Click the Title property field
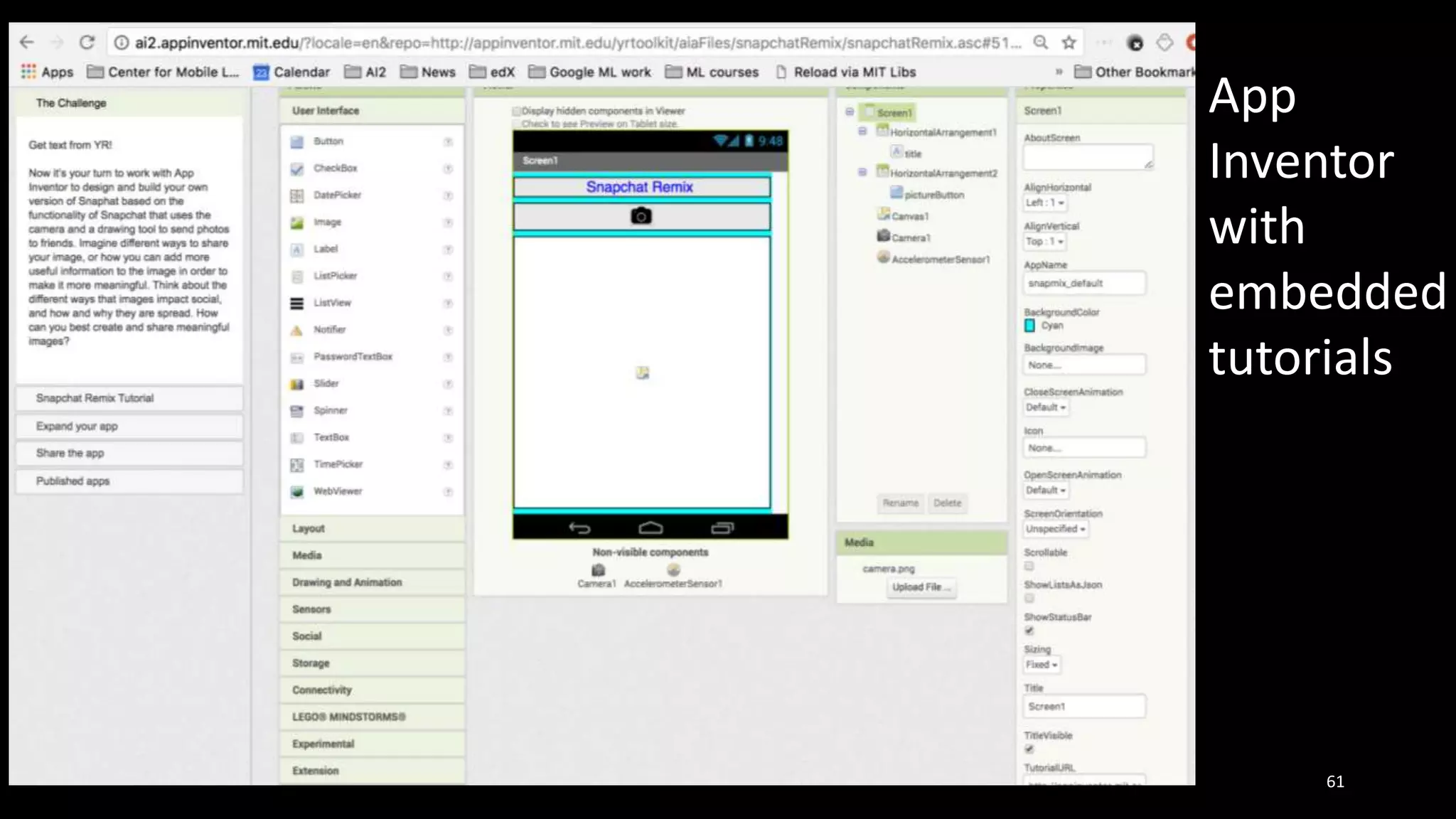 1085,707
